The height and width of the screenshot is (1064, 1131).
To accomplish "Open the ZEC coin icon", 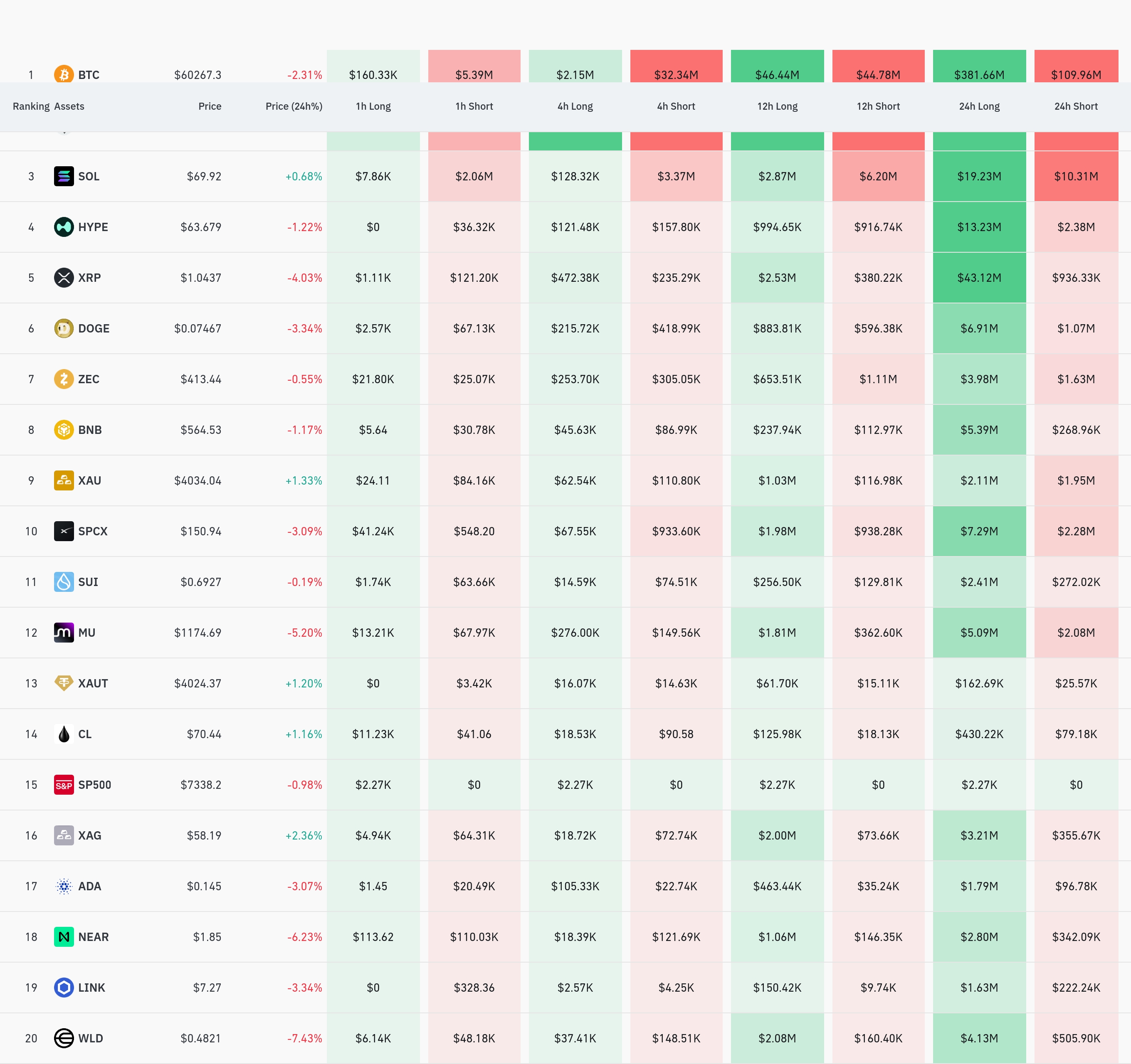I will pyautogui.click(x=64, y=379).
